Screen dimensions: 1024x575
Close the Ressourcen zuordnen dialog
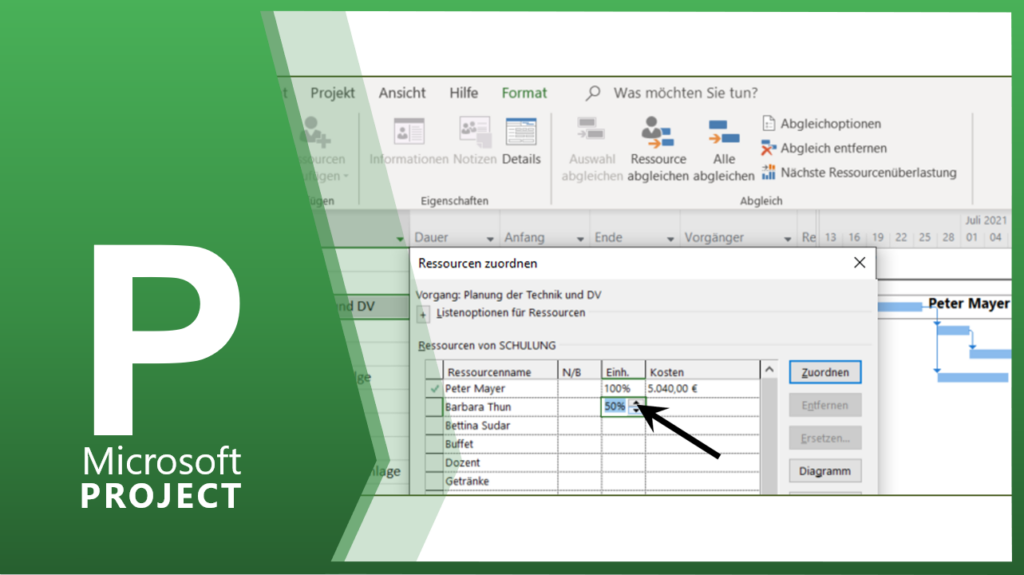pos(859,263)
